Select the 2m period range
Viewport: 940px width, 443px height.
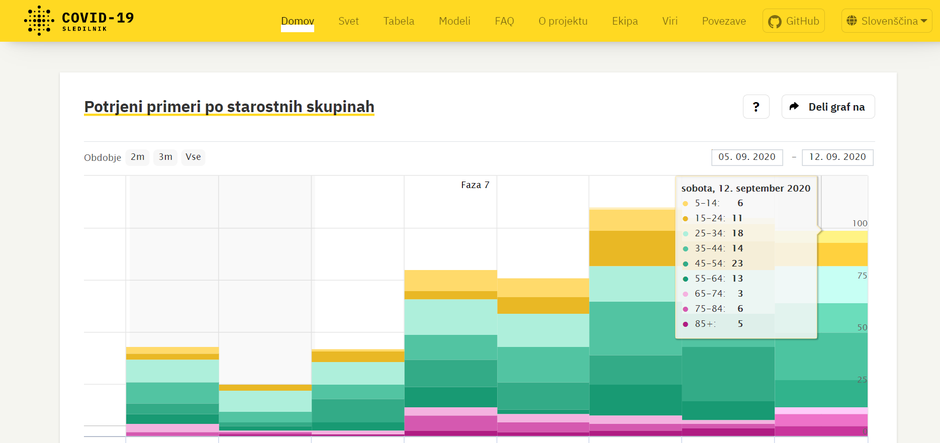pos(137,157)
